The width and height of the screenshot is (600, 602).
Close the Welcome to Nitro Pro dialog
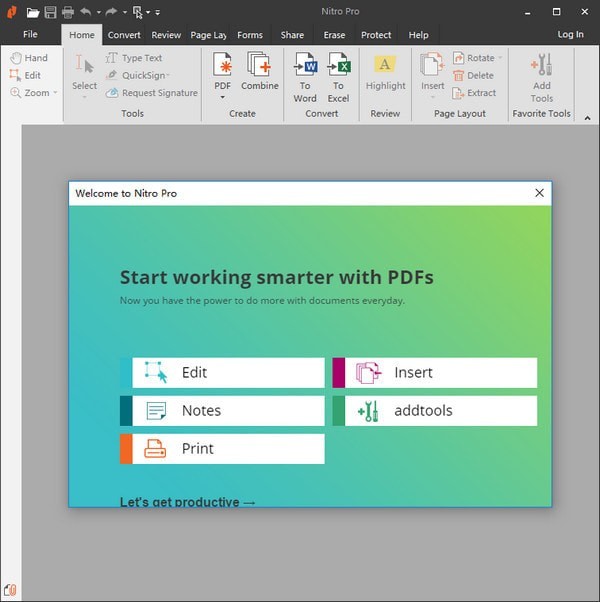click(x=540, y=193)
